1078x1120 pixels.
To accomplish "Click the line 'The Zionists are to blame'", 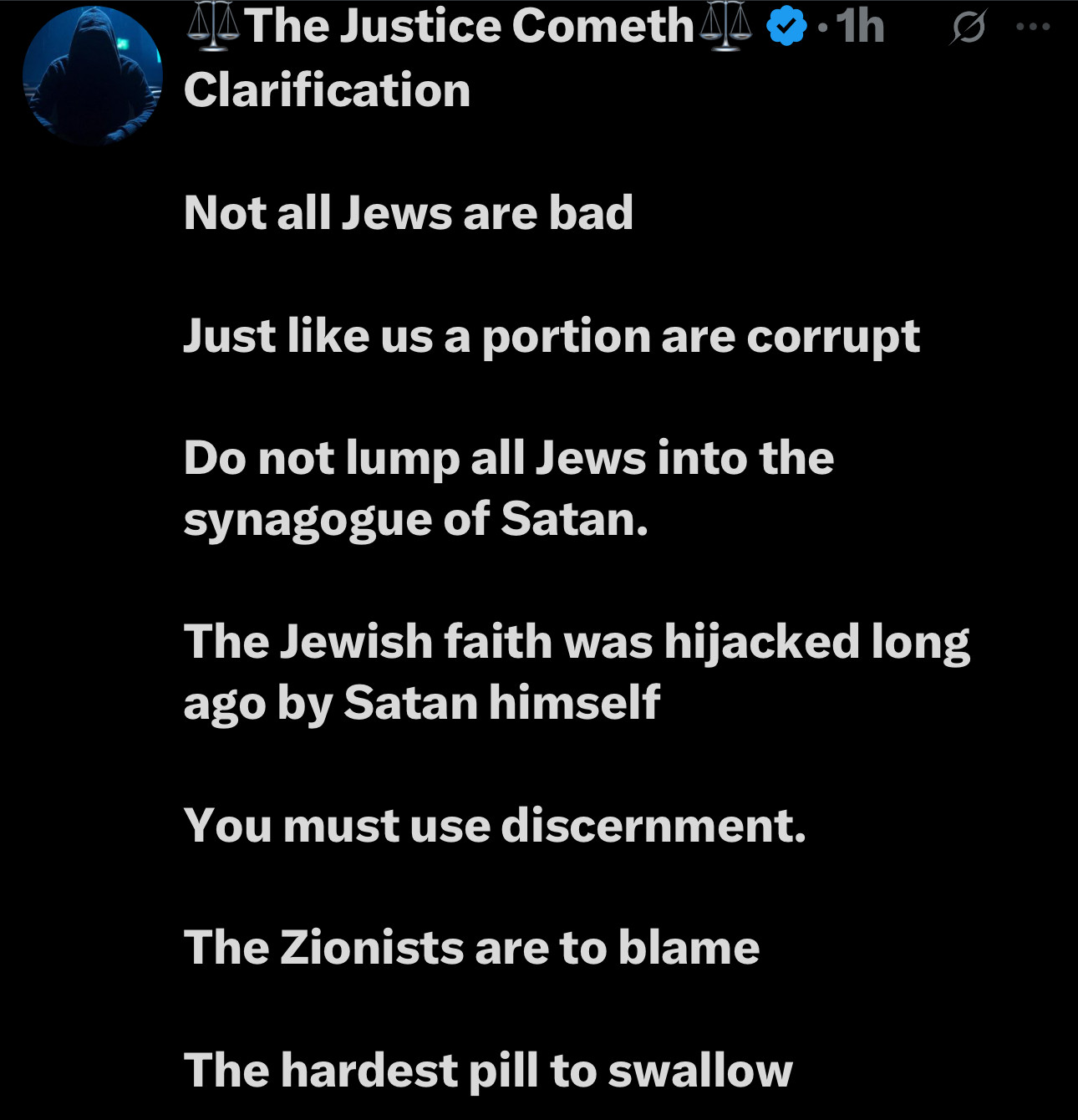I will (471, 948).
